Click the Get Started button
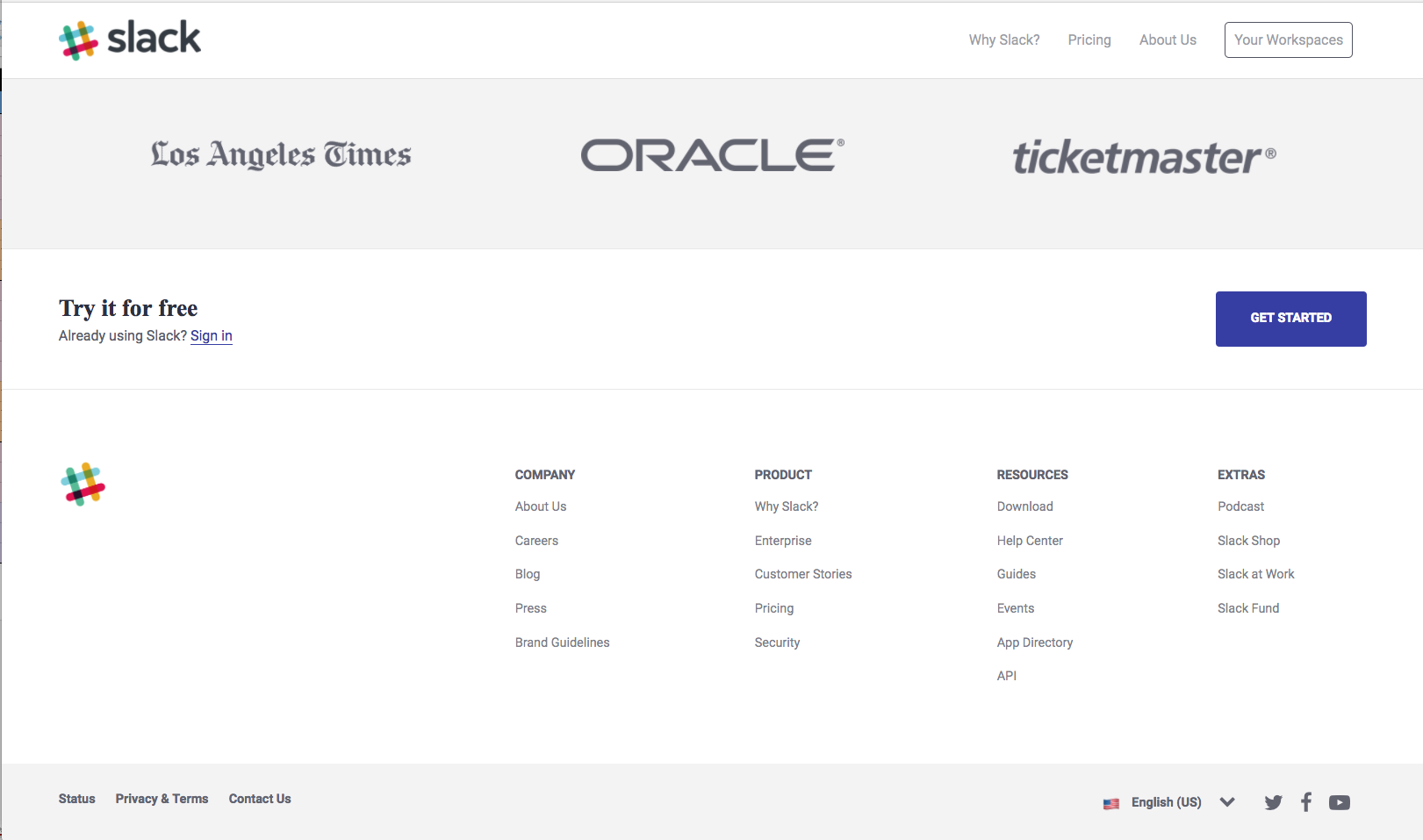 (x=1291, y=319)
